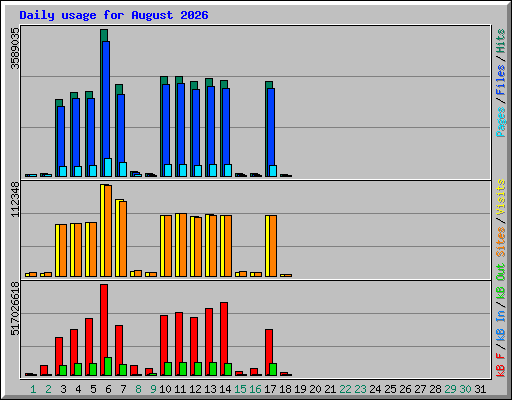512x400 pixels.
Task: Click day 31 on the x-axis
Action: 480,389
